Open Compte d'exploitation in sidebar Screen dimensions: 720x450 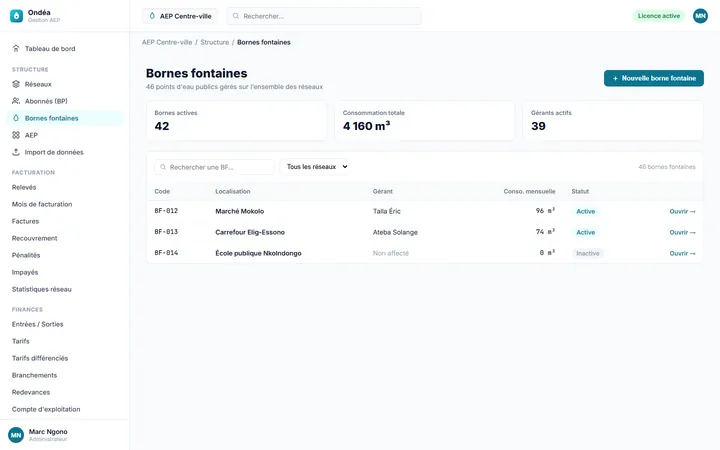tap(46, 409)
